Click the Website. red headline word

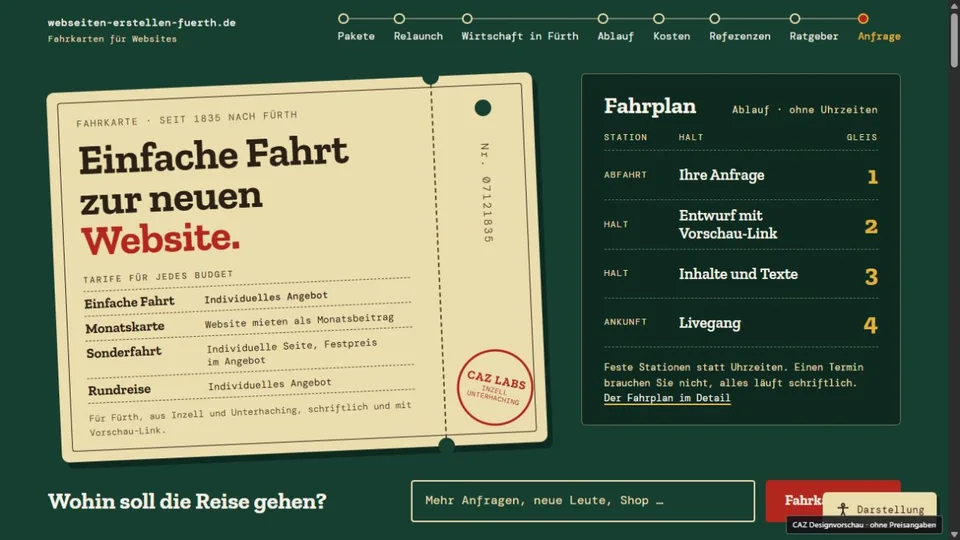(x=160, y=239)
